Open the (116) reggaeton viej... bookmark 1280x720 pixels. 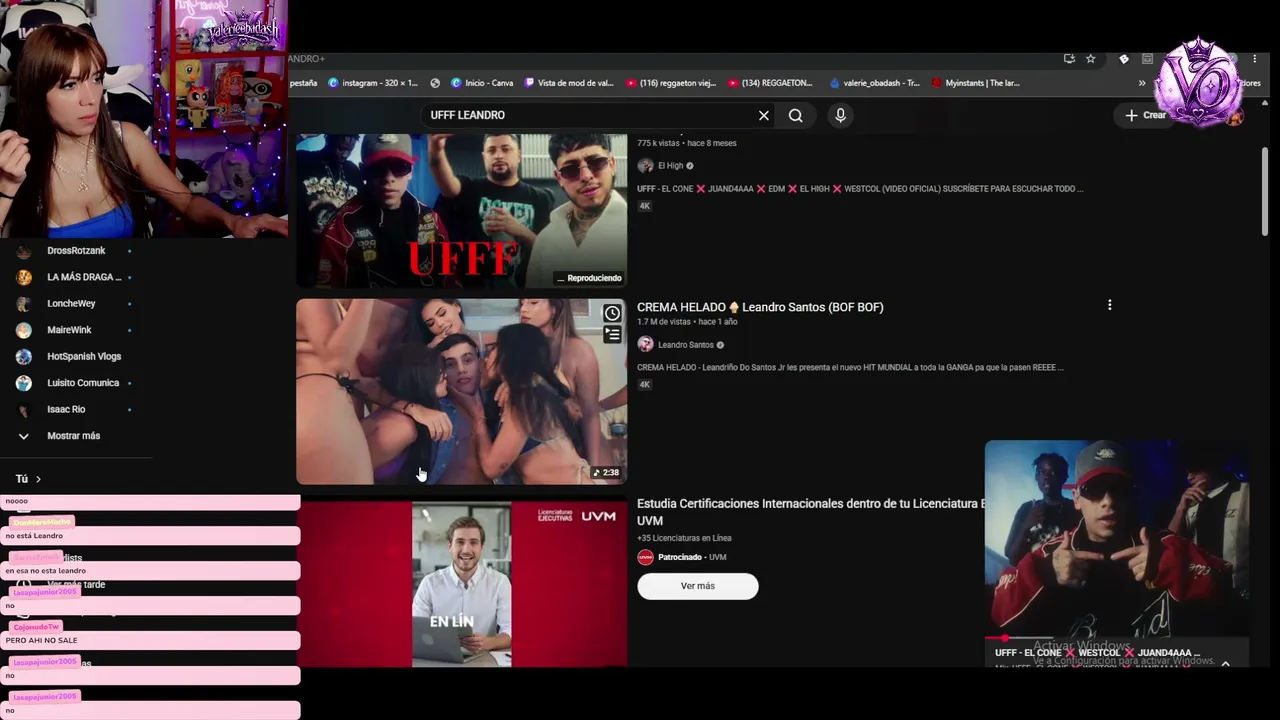coord(671,83)
